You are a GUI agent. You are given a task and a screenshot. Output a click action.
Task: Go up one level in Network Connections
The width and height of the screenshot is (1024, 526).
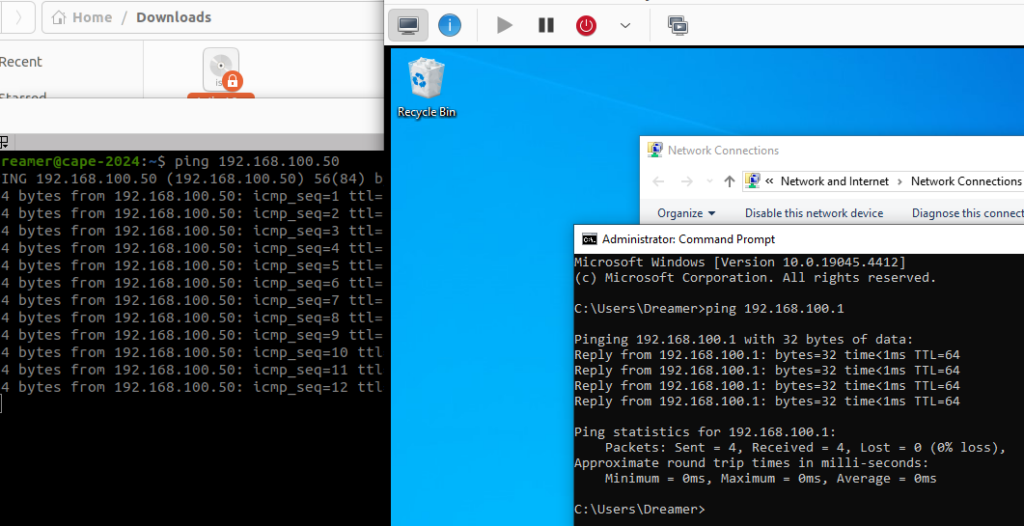(729, 182)
